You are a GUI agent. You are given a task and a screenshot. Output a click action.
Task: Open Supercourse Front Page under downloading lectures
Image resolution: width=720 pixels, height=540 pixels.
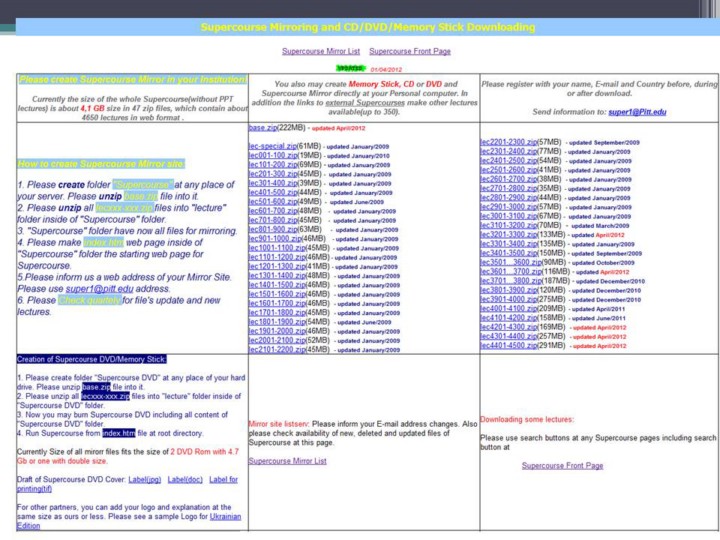point(562,465)
